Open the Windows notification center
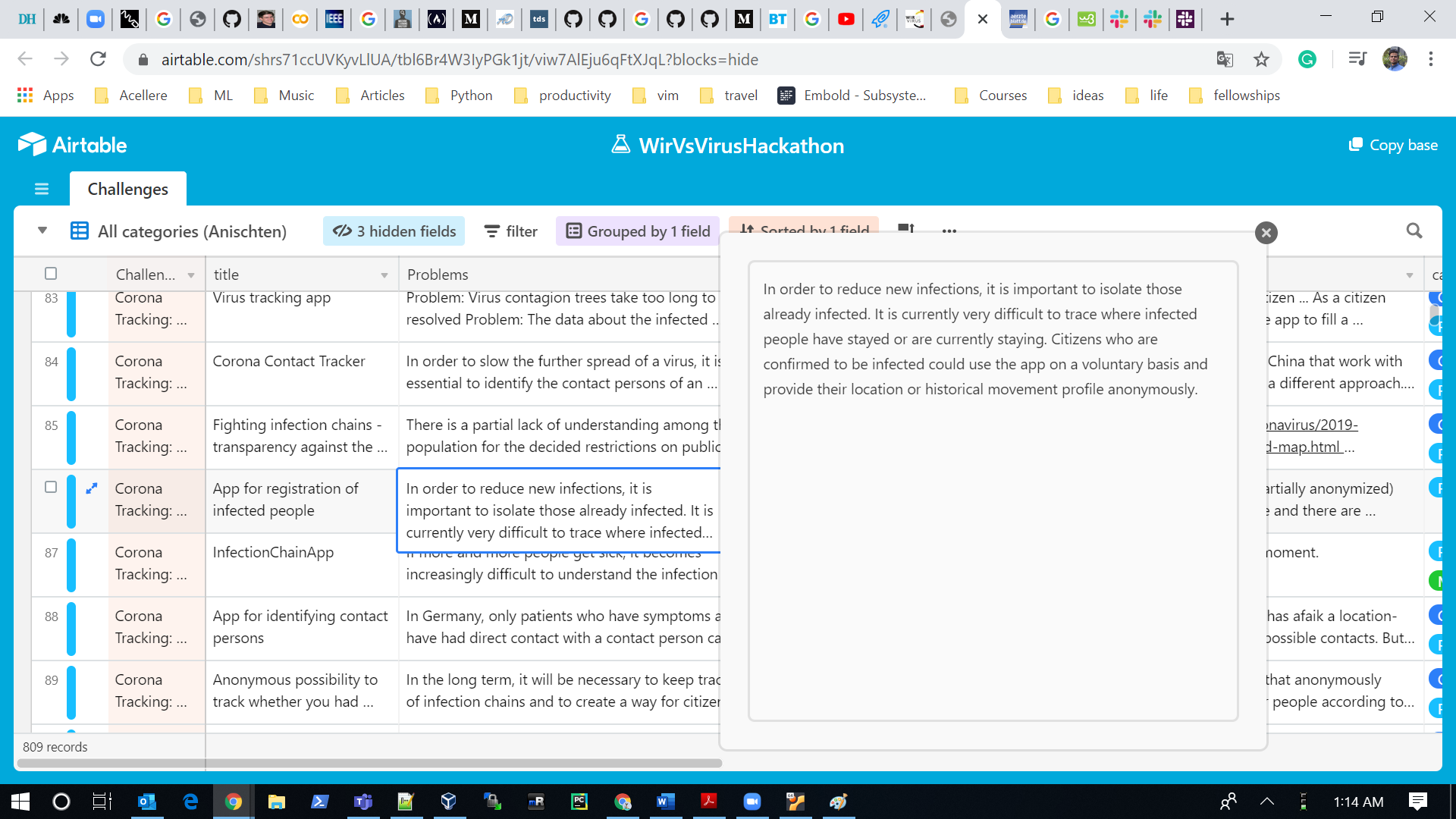 [x=1418, y=802]
